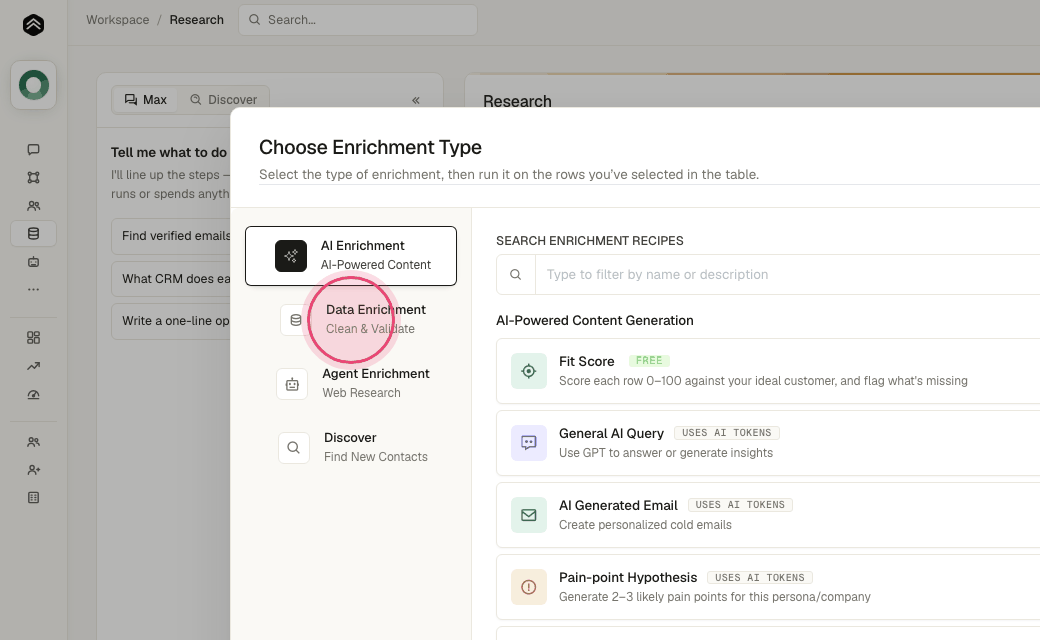Select Discover Find New Contacts
The image size is (1040, 640).
(351, 448)
